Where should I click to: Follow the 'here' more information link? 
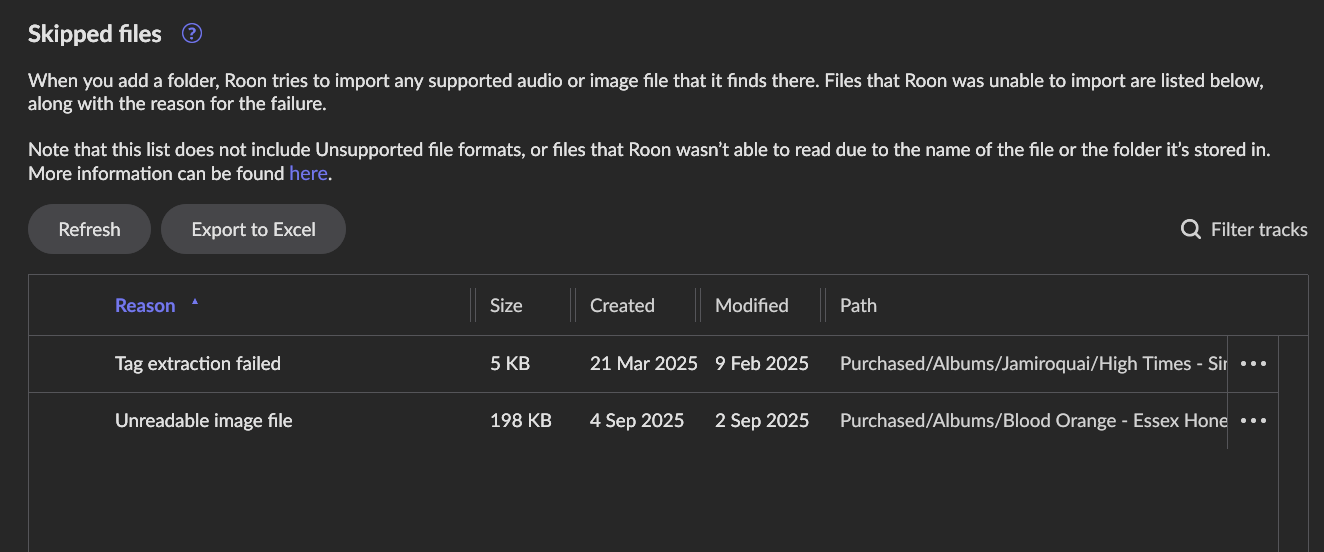coord(308,173)
